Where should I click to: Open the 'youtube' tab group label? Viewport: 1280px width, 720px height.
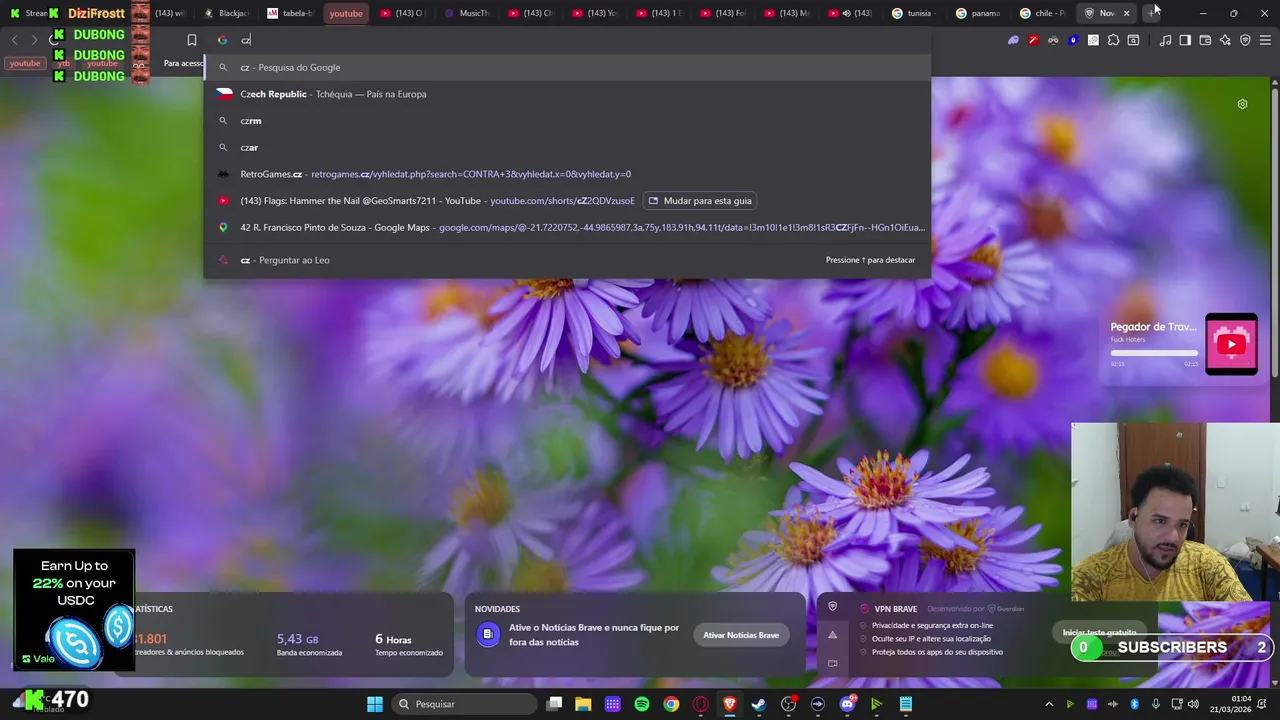pyautogui.click(x=346, y=13)
